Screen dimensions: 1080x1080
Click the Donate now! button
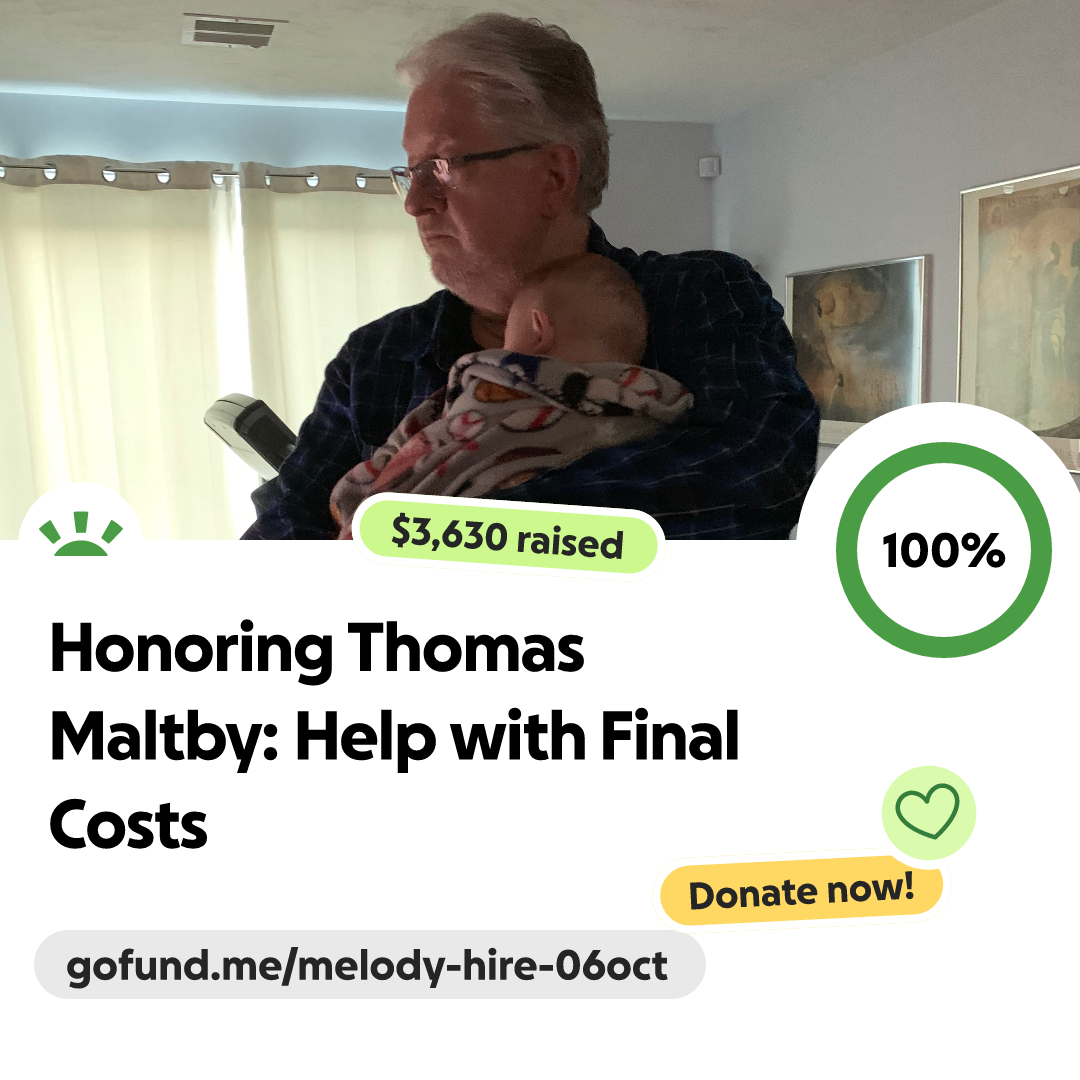click(801, 891)
